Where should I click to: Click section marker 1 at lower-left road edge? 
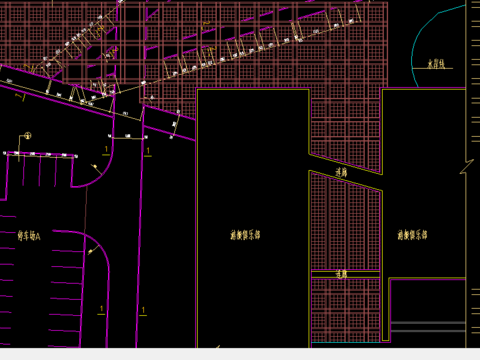tap(101, 310)
